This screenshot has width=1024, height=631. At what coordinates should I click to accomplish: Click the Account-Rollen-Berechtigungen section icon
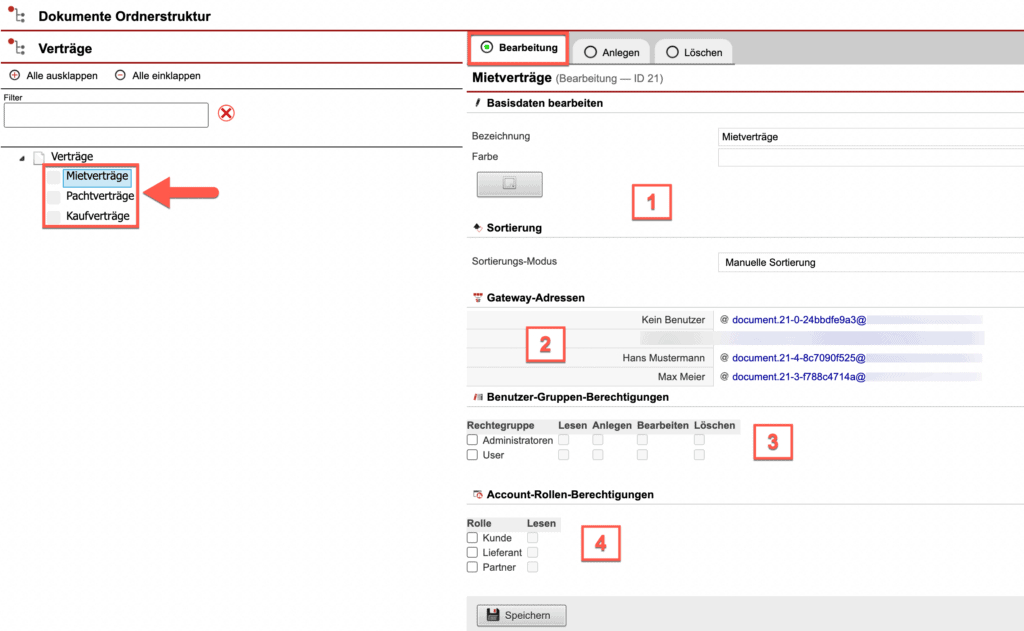[477, 493]
